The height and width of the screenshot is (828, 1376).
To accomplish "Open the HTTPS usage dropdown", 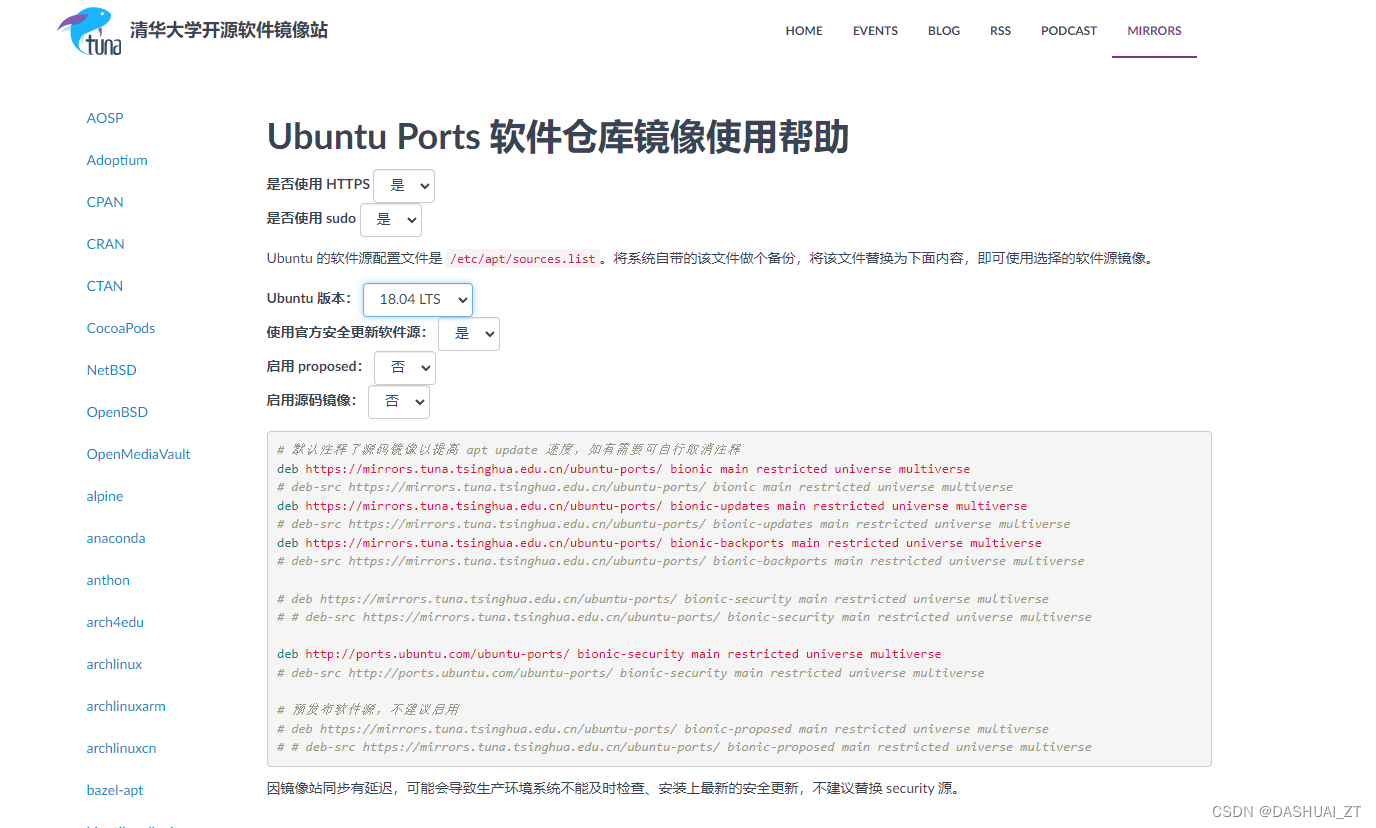I will tap(404, 186).
